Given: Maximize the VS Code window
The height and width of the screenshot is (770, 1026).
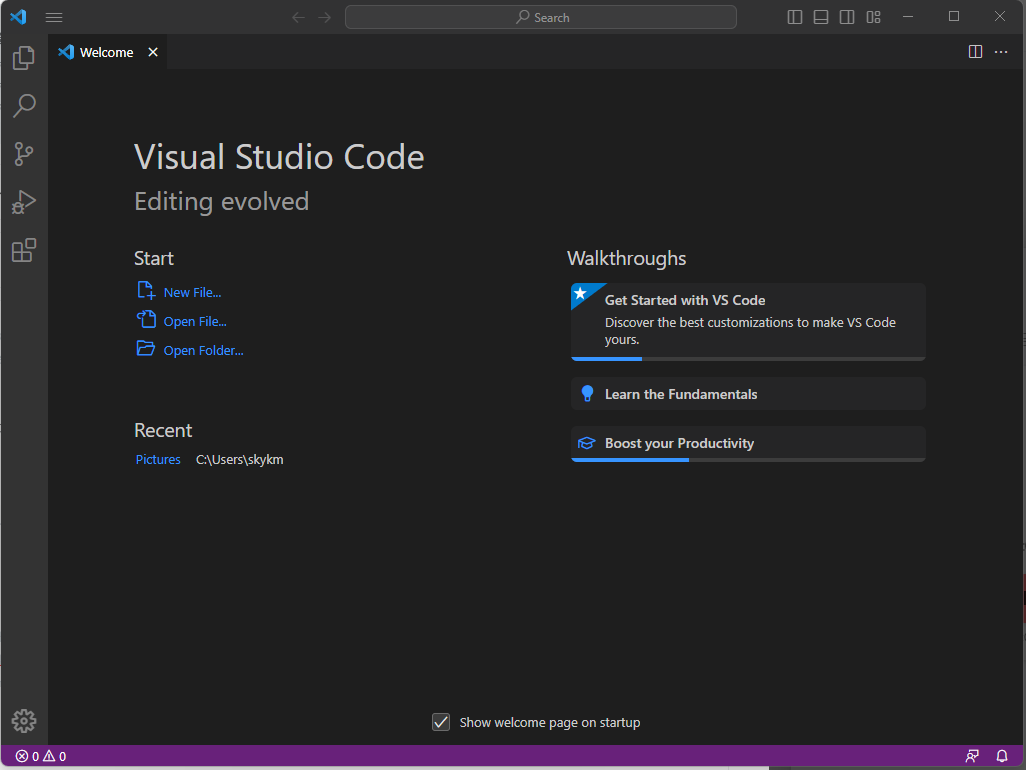Looking at the screenshot, I should (x=954, y=17).
